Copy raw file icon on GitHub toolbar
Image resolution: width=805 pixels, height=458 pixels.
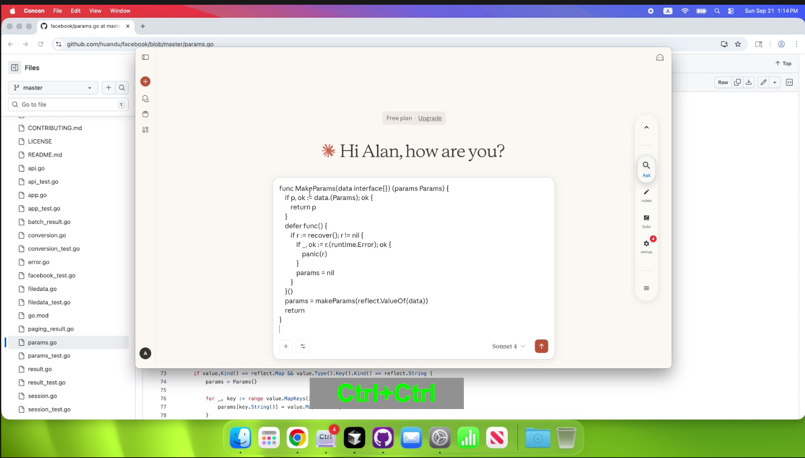(x=737, y=82)
